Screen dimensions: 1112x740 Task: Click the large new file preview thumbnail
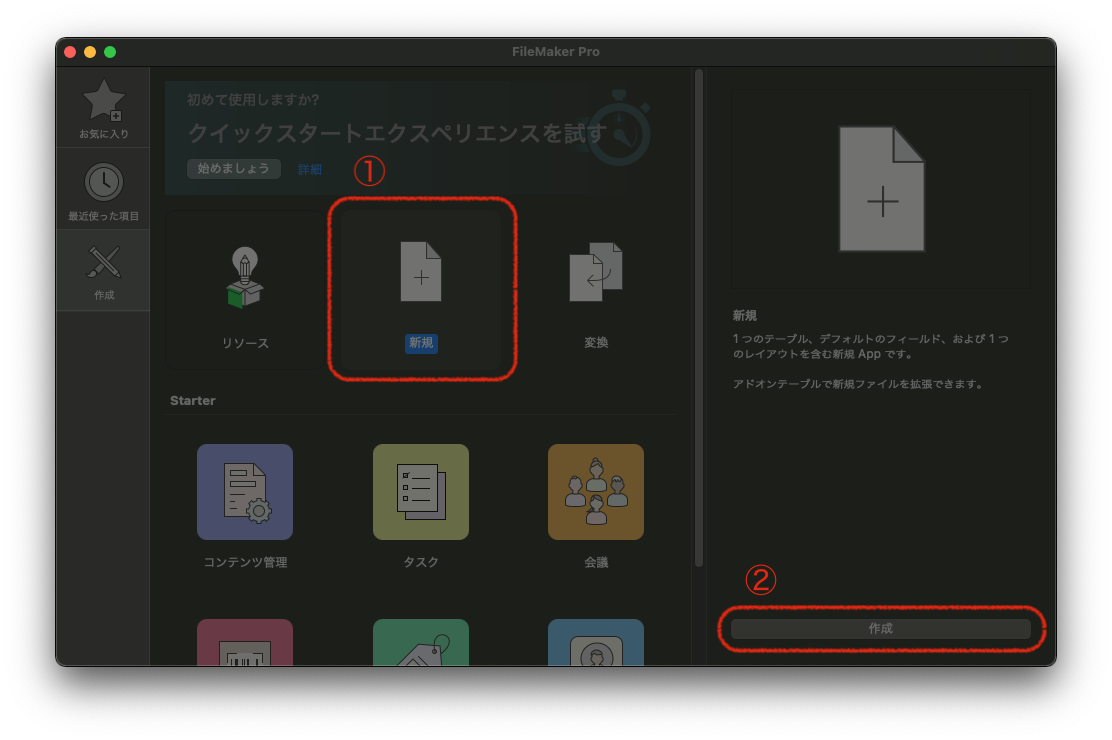click(882, 189)
